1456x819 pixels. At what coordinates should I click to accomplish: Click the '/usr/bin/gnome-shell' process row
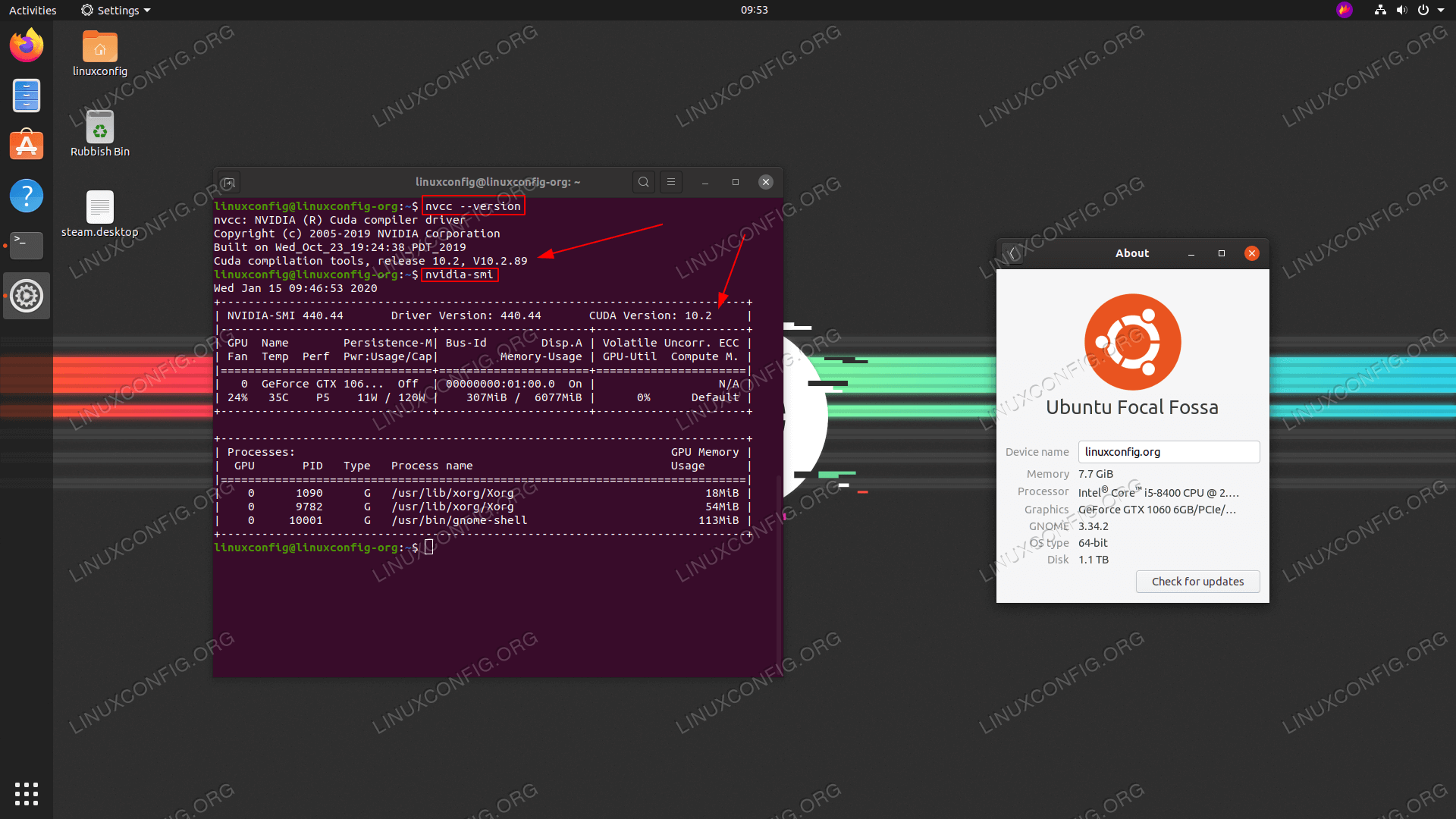(483, 520)
